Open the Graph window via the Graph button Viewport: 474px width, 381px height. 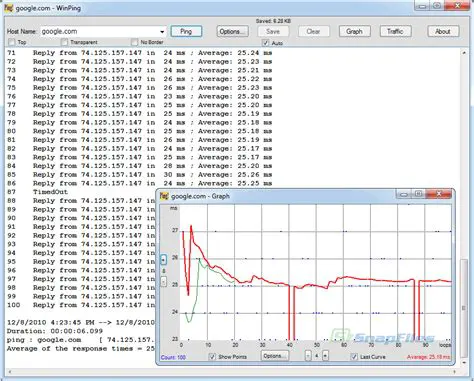tap(354, 31)
